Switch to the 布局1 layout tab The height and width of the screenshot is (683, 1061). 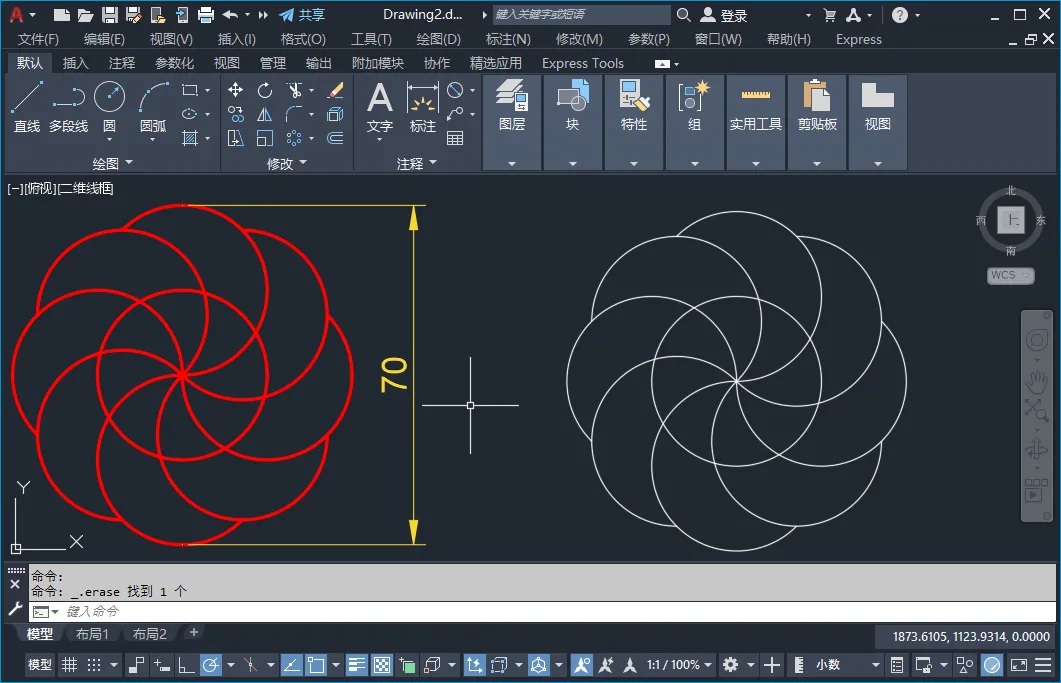point(92,634)
